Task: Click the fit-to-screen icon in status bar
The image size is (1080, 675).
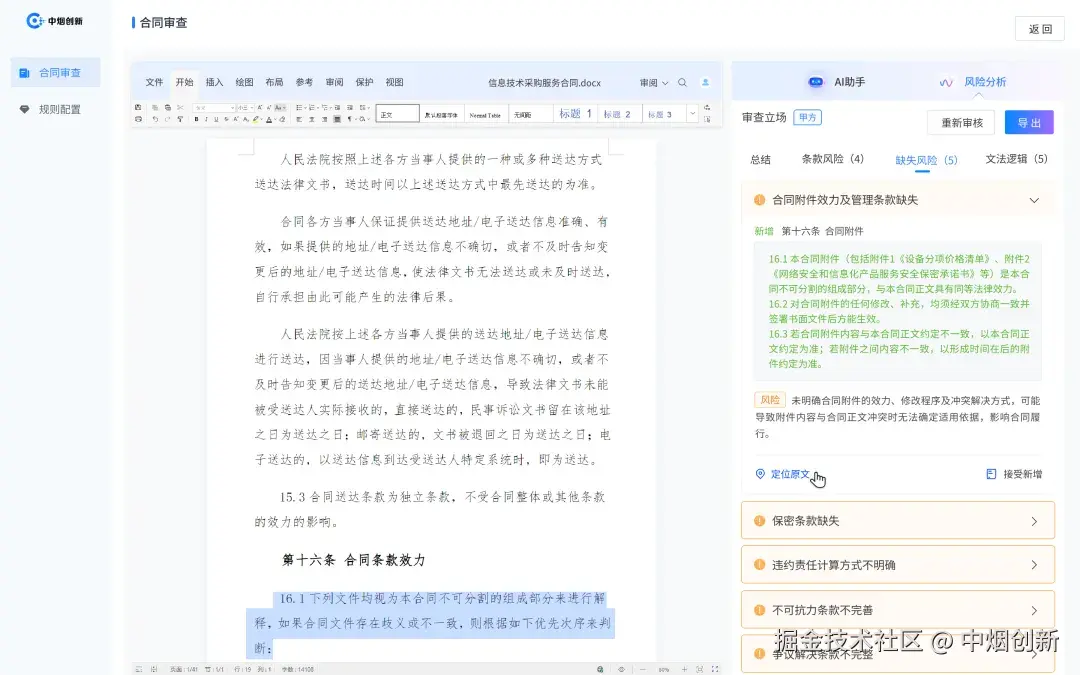Action: [700, 668]
